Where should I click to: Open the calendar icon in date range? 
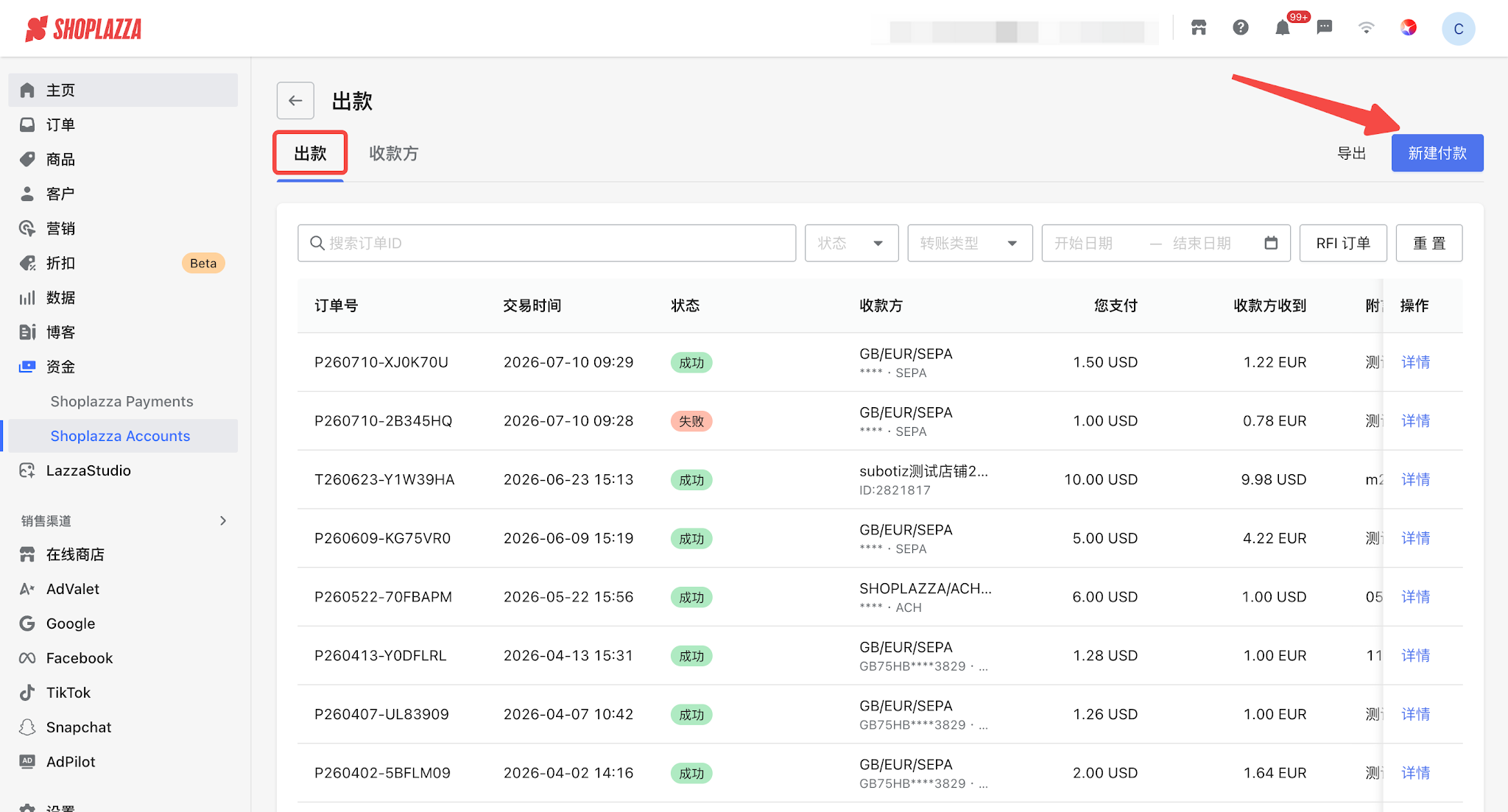click(x=1271, y=243)
